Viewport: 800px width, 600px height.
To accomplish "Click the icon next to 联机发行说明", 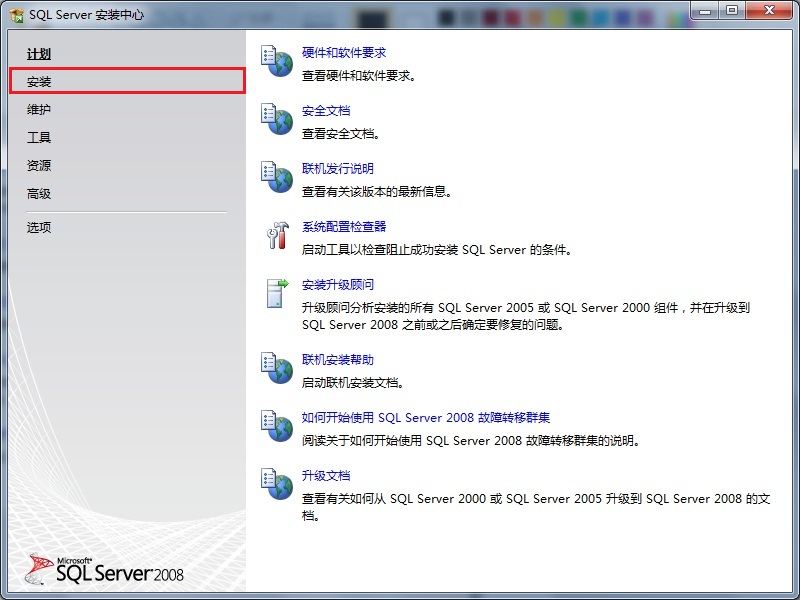I will coord(275,176).
